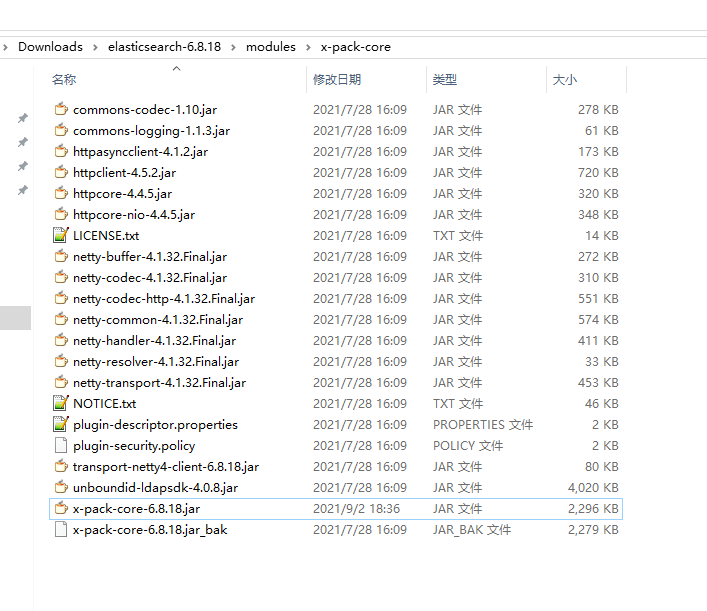
Task: Select the httpcore-4.4.5.jar file icon
Action: 61,193
